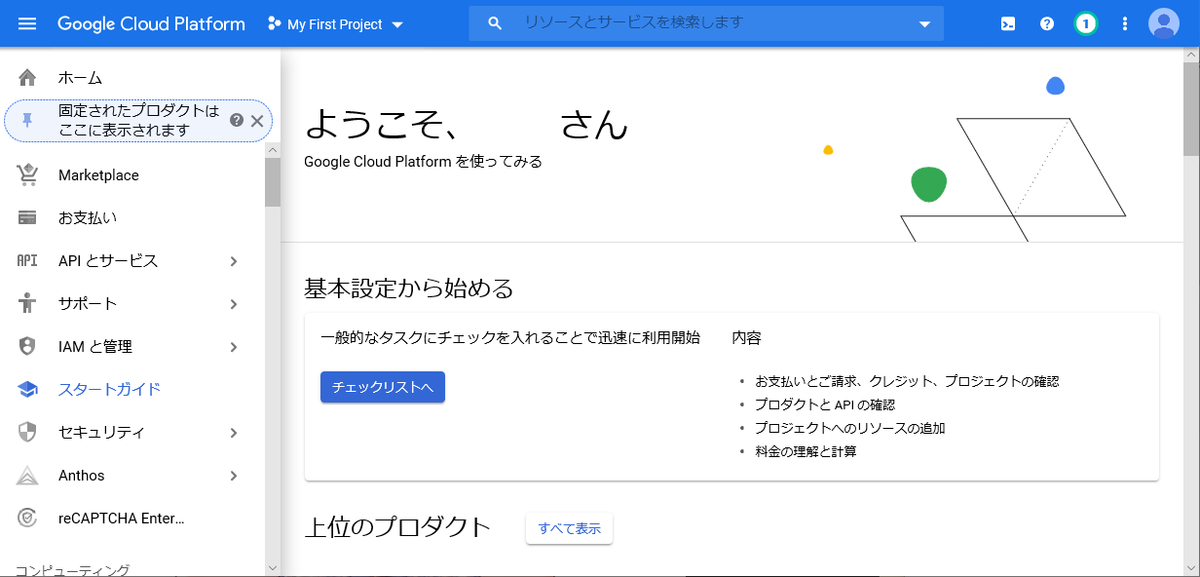Open the hamburger navigation menu
This screenshot has height=577, width=1200.
(x=27, y=24)
